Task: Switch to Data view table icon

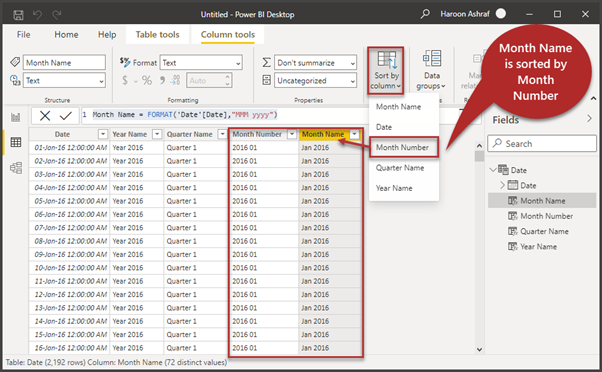Action: coord(16,142)
